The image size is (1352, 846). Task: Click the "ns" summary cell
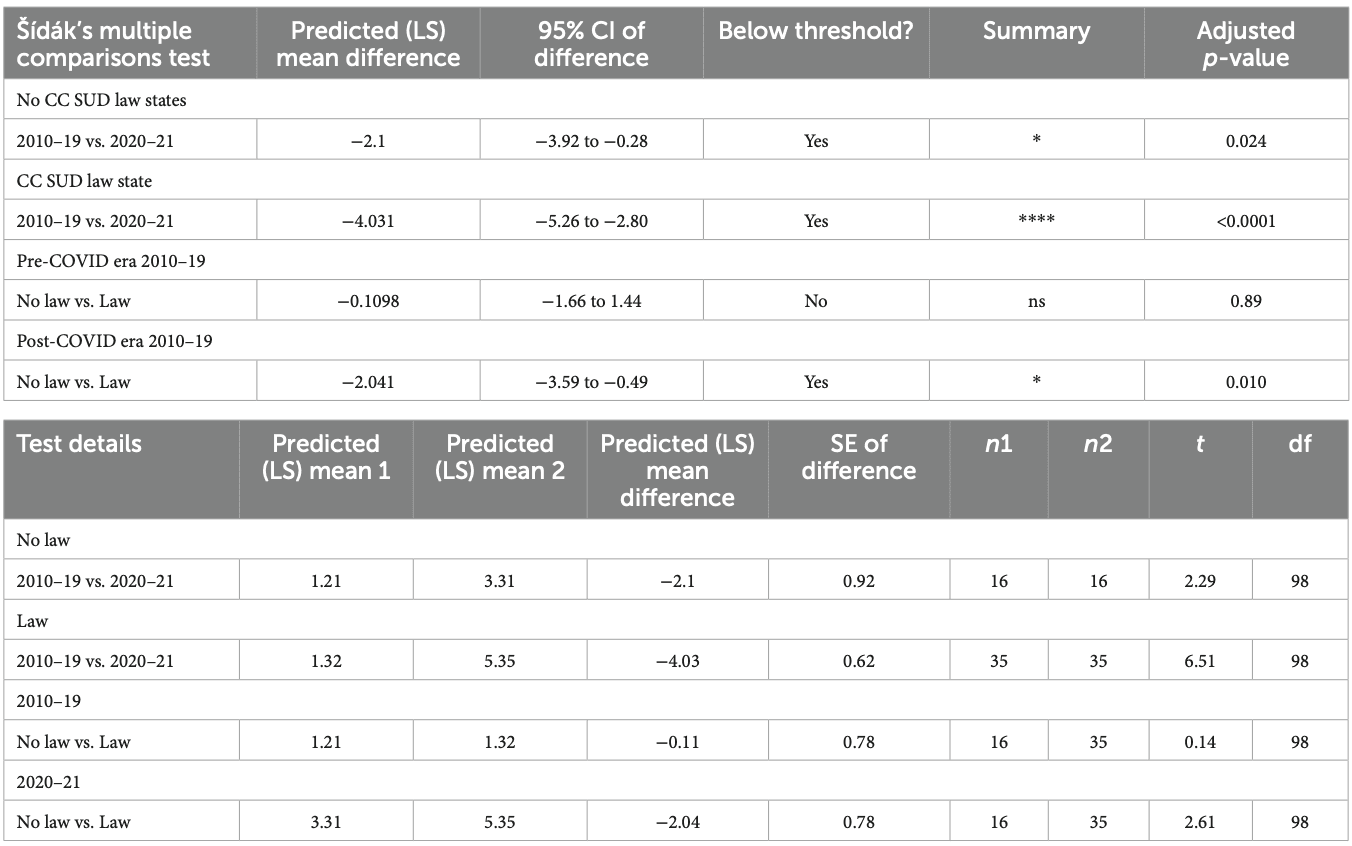pos(1036,301)
